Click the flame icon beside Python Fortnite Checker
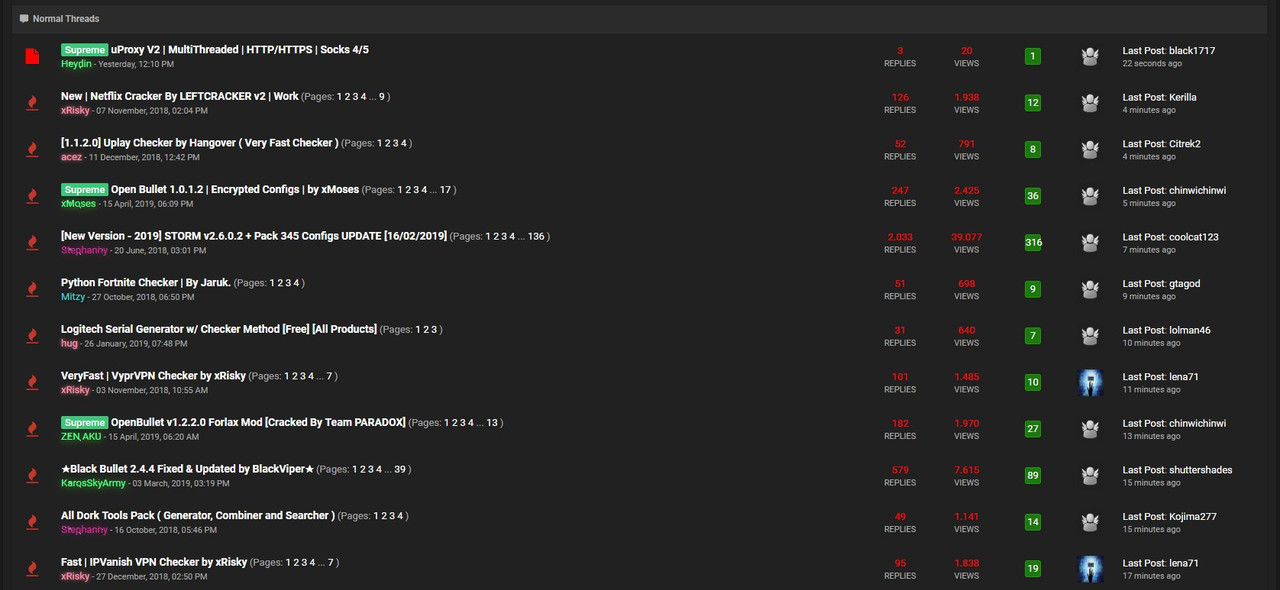This screenshot has width=1280, height=590. pyautogui.click(x=32, y=289)
